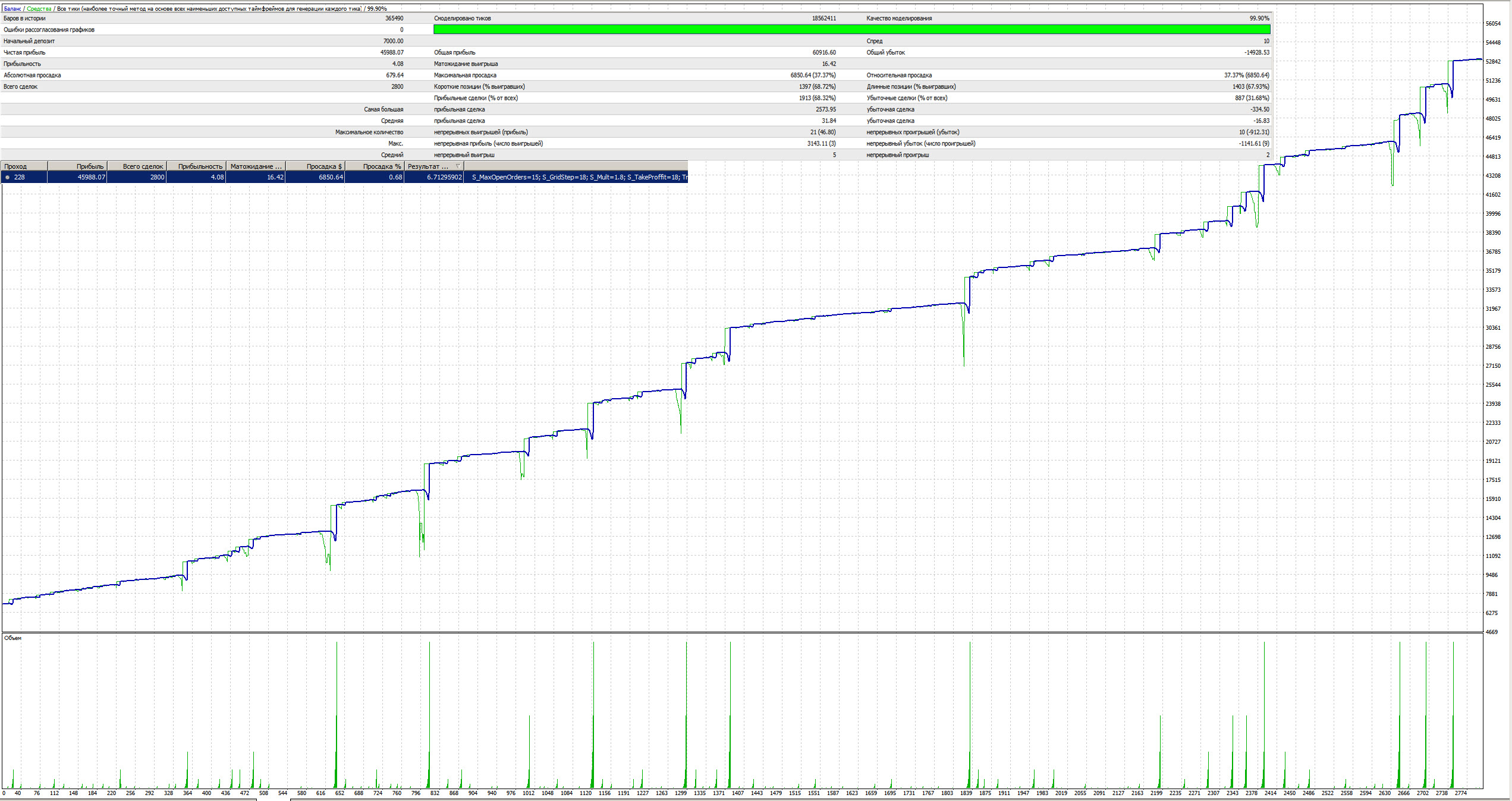Click the 2774 trade axis label
This screenshot has height=801, width=1512.
(1460, 793)
